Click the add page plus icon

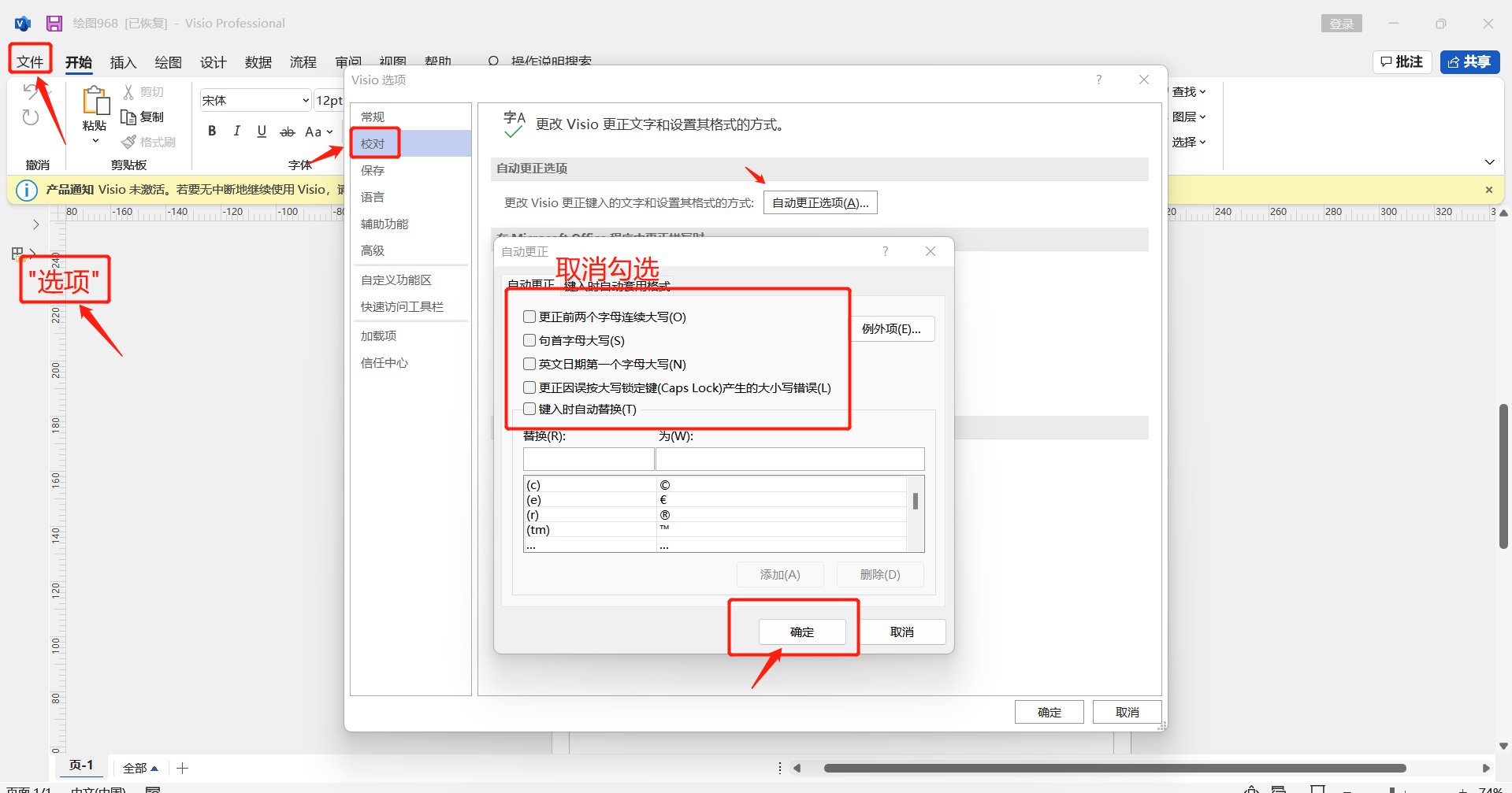tap(183, 768)
